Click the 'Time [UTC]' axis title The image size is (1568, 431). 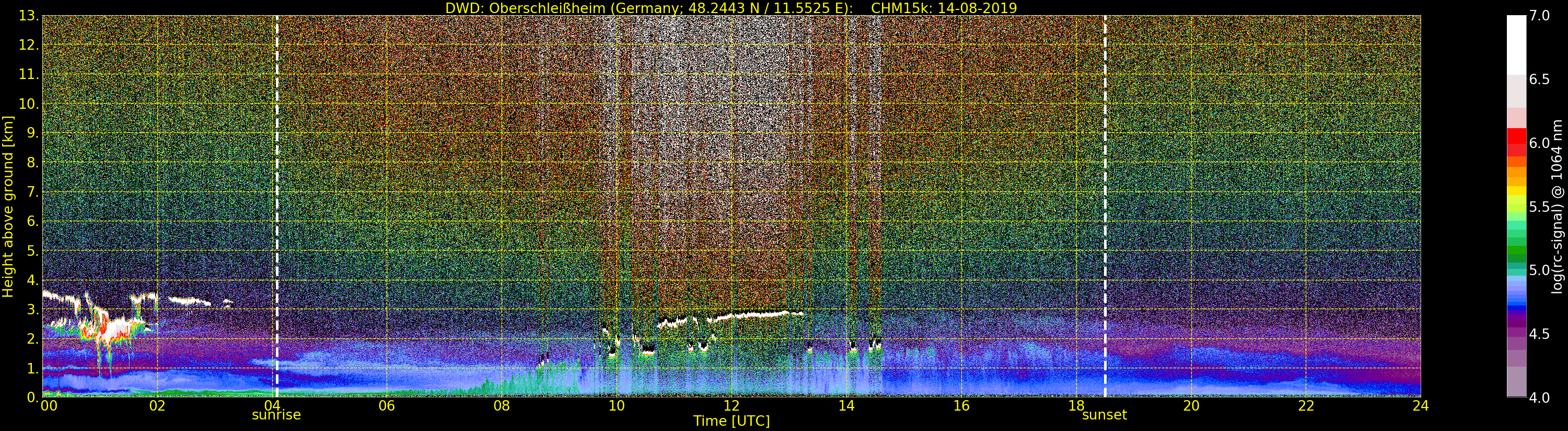click(731, 421)
